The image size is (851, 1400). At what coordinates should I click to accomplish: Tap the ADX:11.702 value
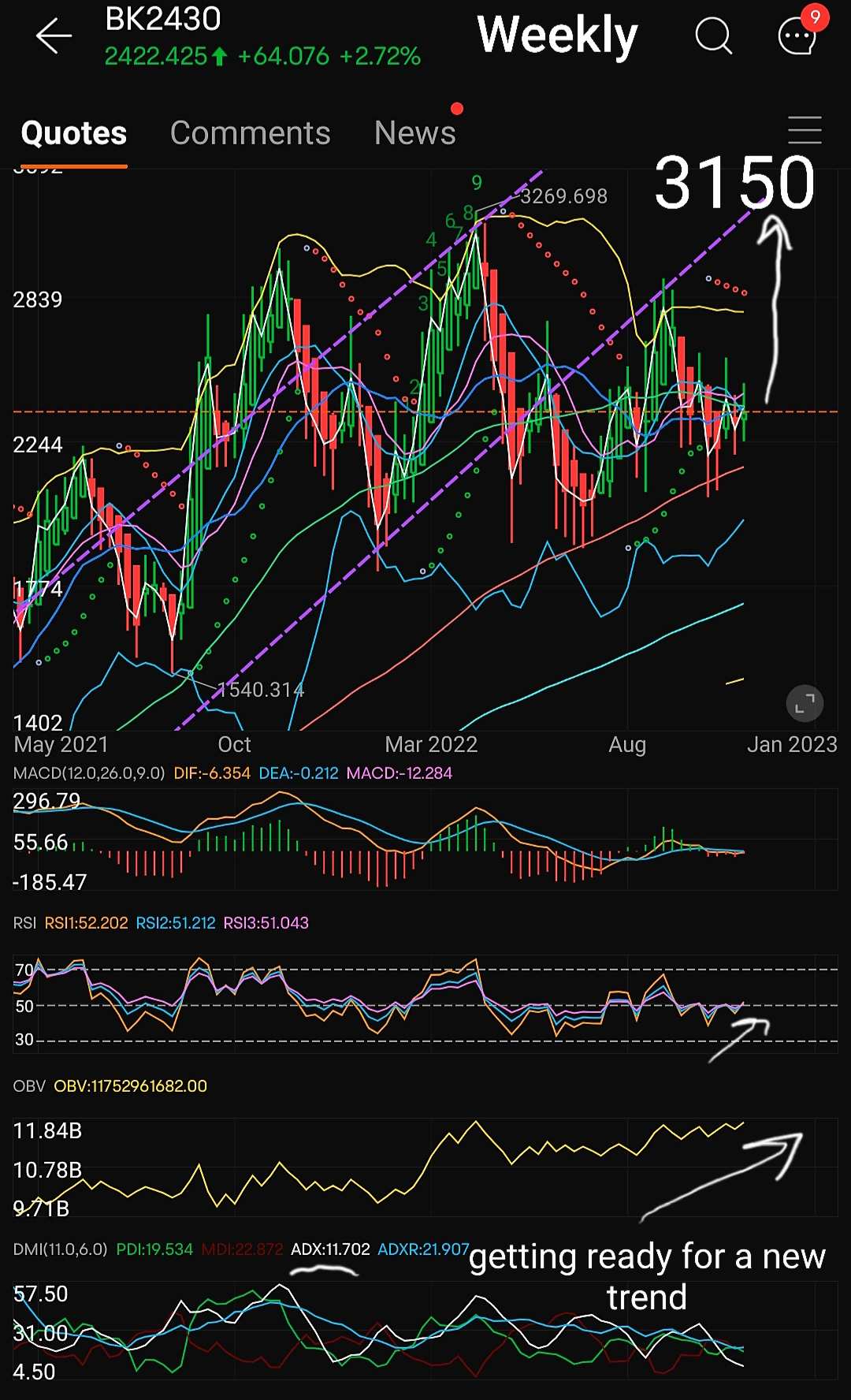[330, 1249]
